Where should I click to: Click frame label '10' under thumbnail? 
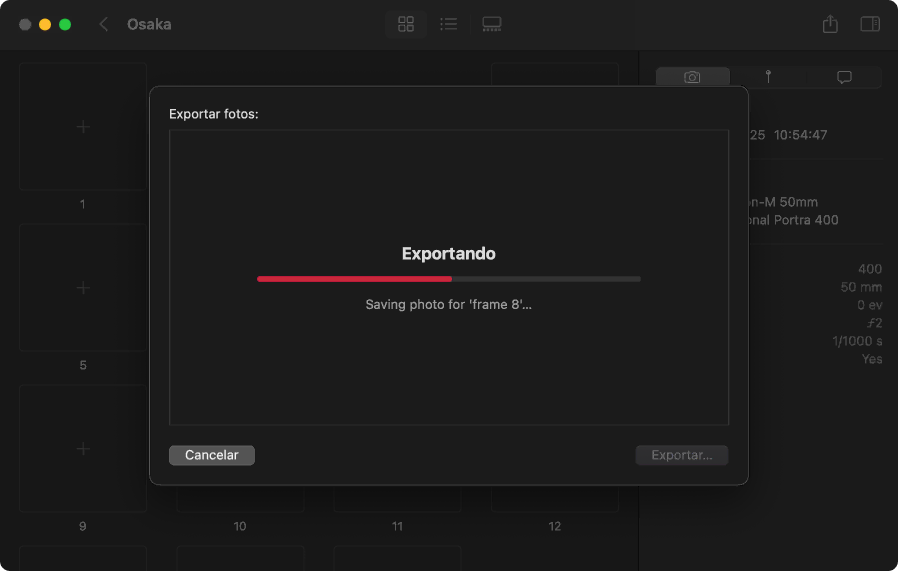(x=240, y=526)
